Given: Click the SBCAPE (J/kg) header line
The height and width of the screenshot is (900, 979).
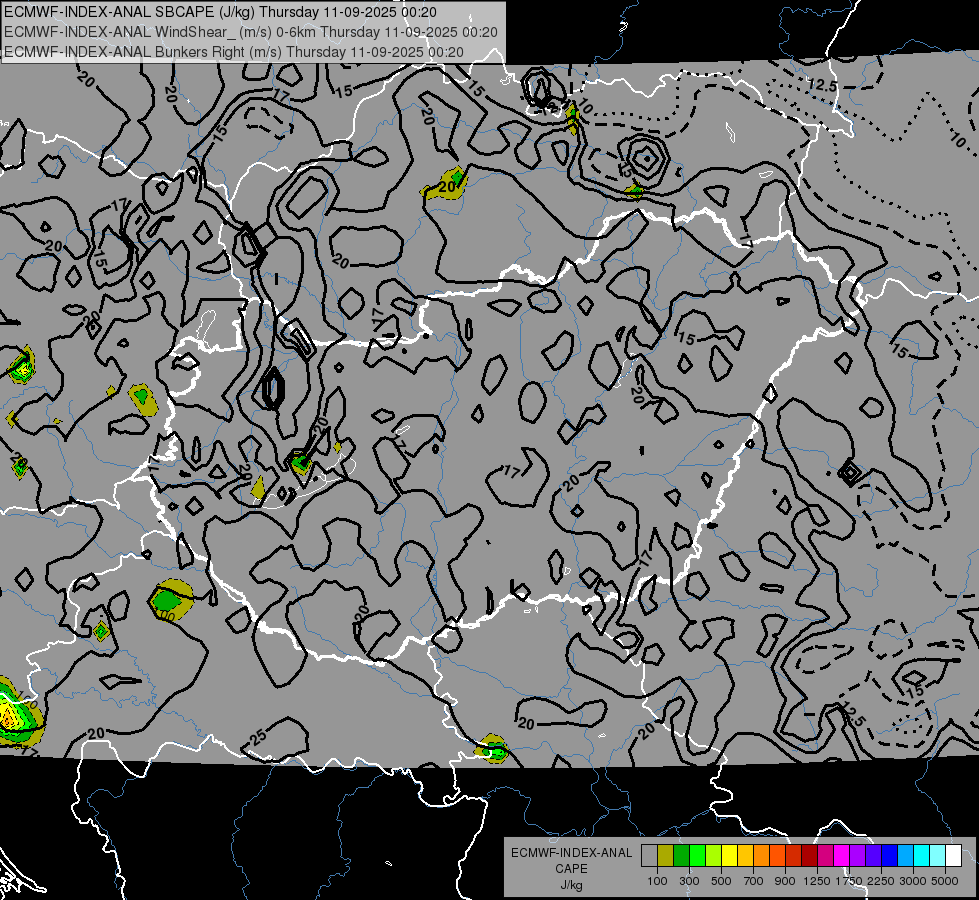Looking at the screenshot, I should pos(220,12).
